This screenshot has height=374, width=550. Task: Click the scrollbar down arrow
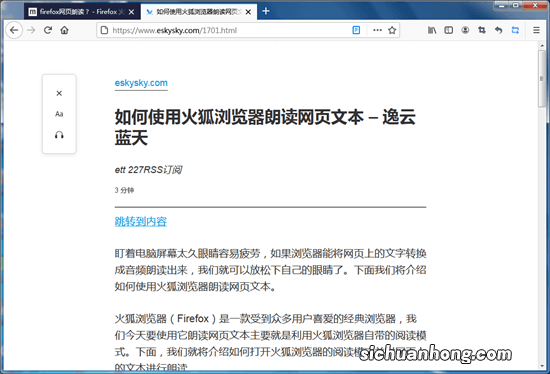point(542,366)
